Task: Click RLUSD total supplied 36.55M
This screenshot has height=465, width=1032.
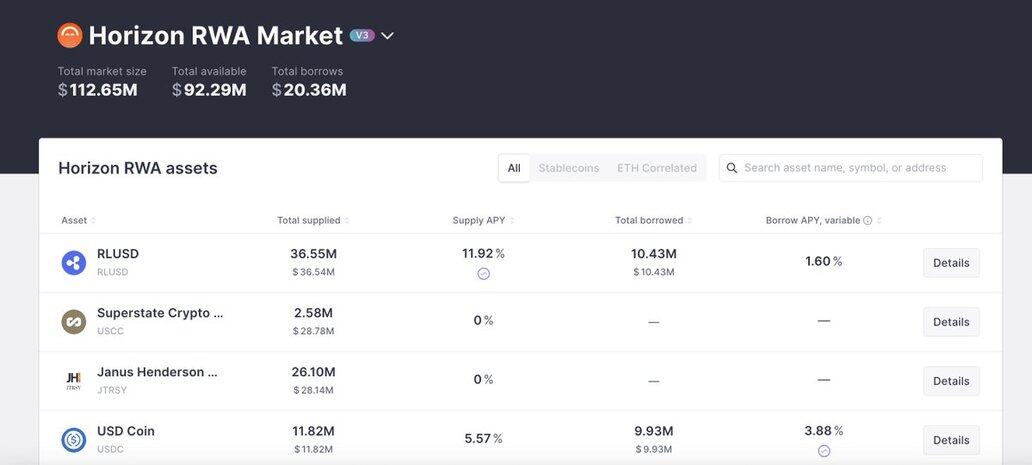Action: tap(313, 254)
